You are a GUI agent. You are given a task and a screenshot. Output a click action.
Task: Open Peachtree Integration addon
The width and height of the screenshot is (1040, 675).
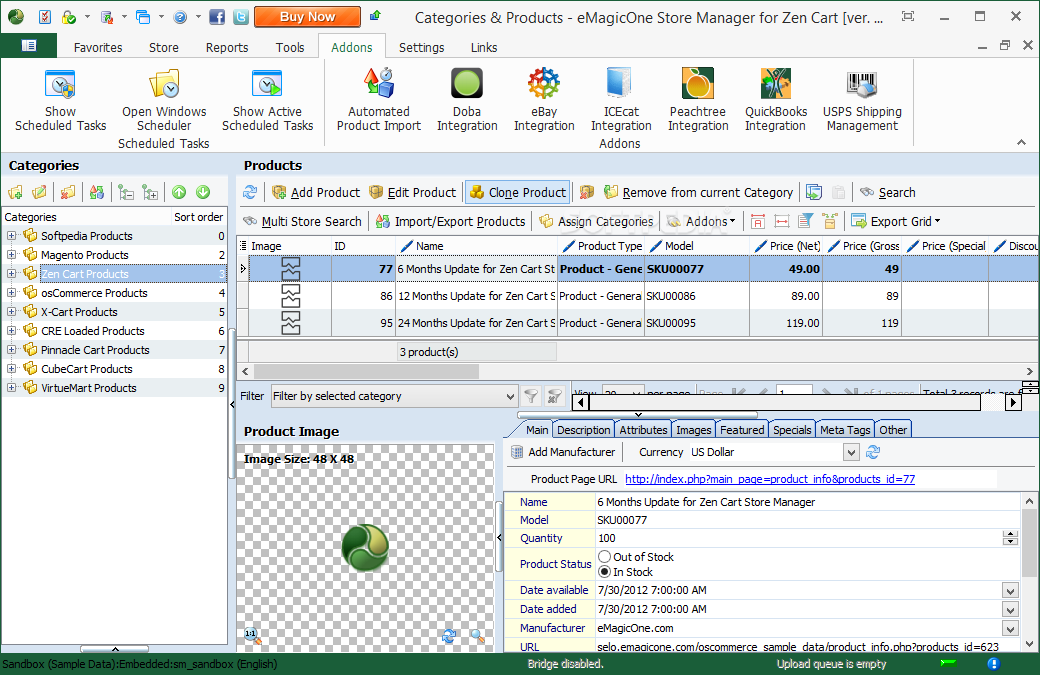click(x=698, y=101)
